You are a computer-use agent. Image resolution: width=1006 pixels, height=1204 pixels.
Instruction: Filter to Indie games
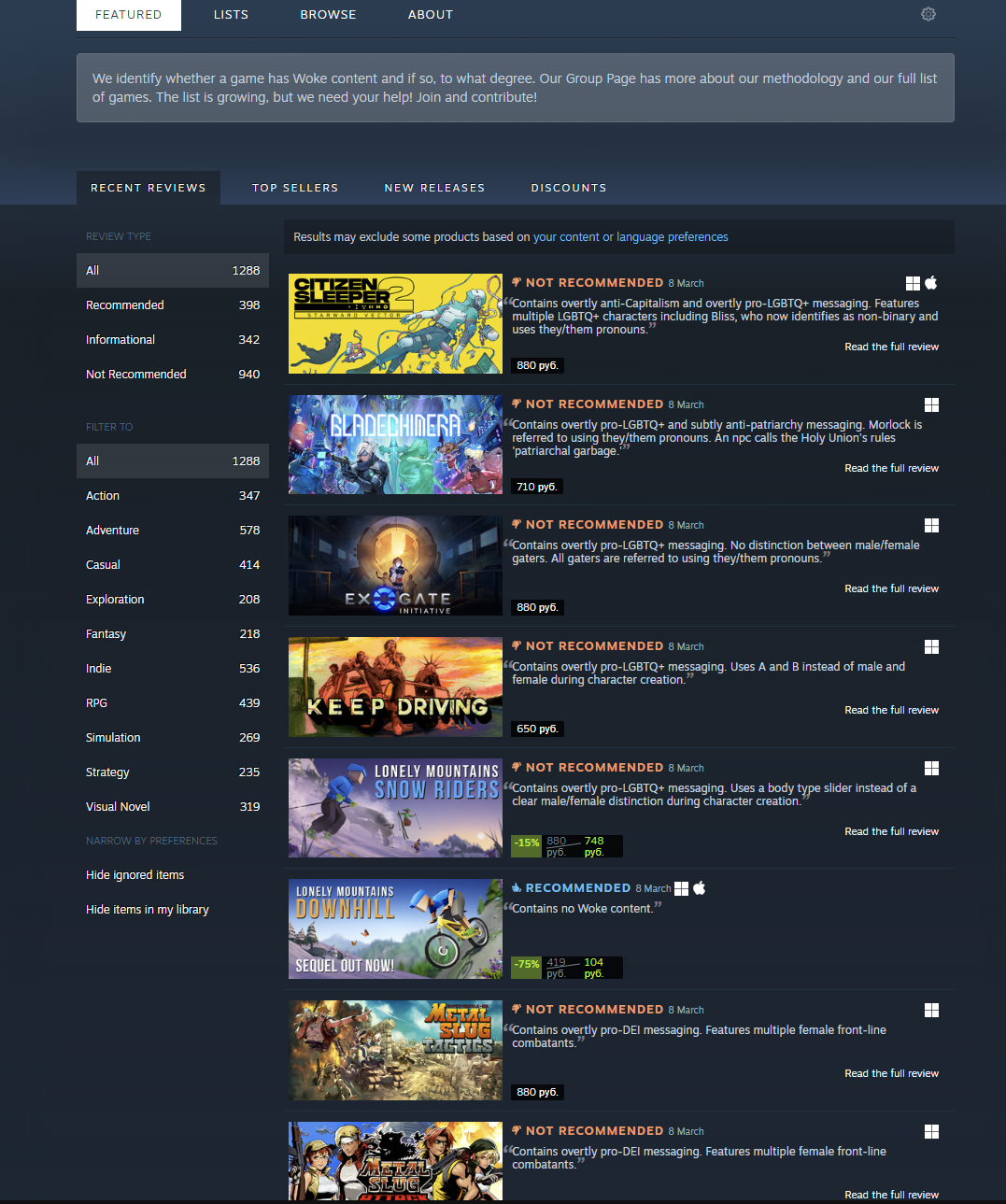click(173, 668)
